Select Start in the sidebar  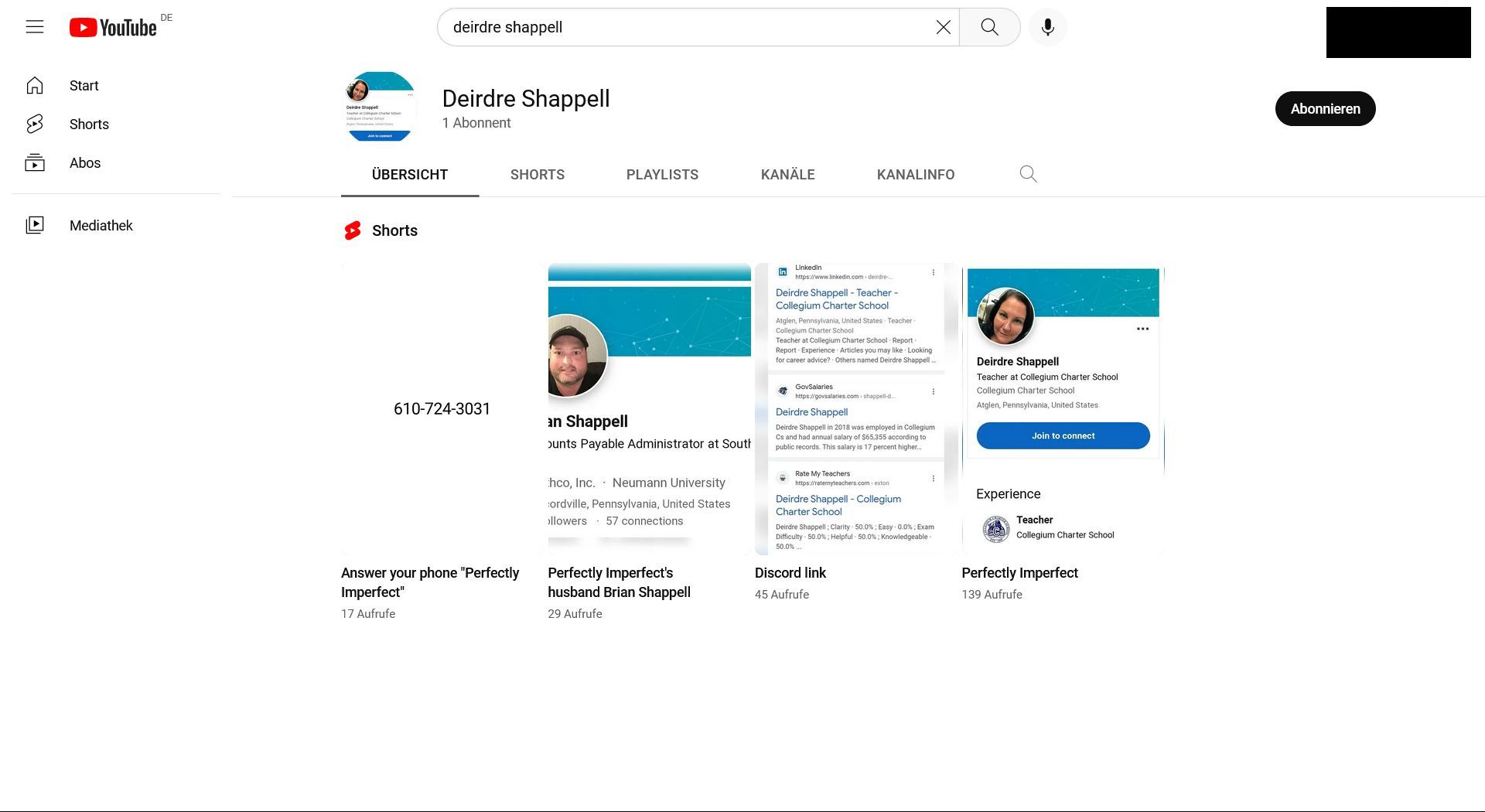pos(84,86)
